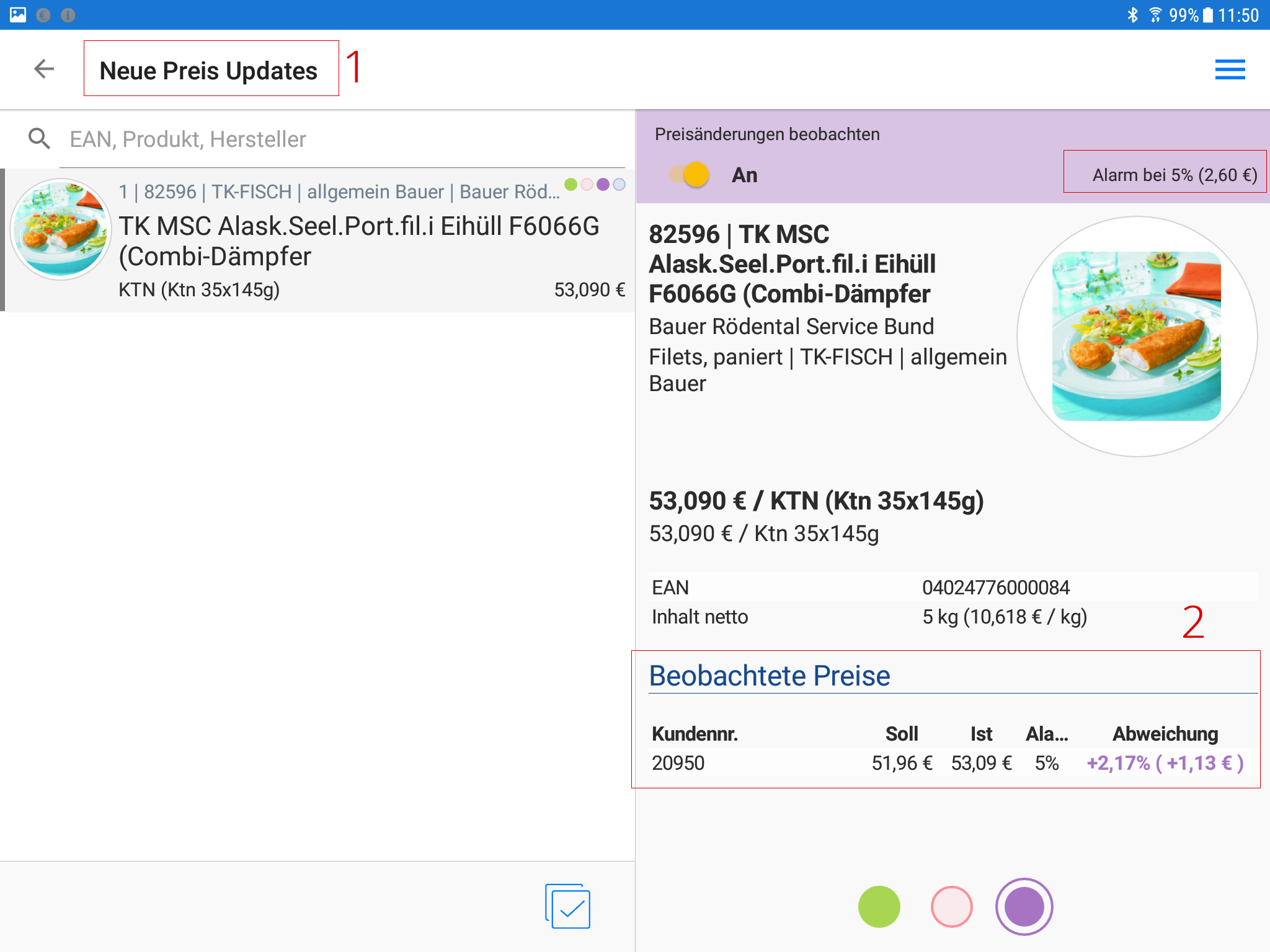Open the hamburger menu
The width and height of the screenshot is (1270, 952).
(1230, 69)
